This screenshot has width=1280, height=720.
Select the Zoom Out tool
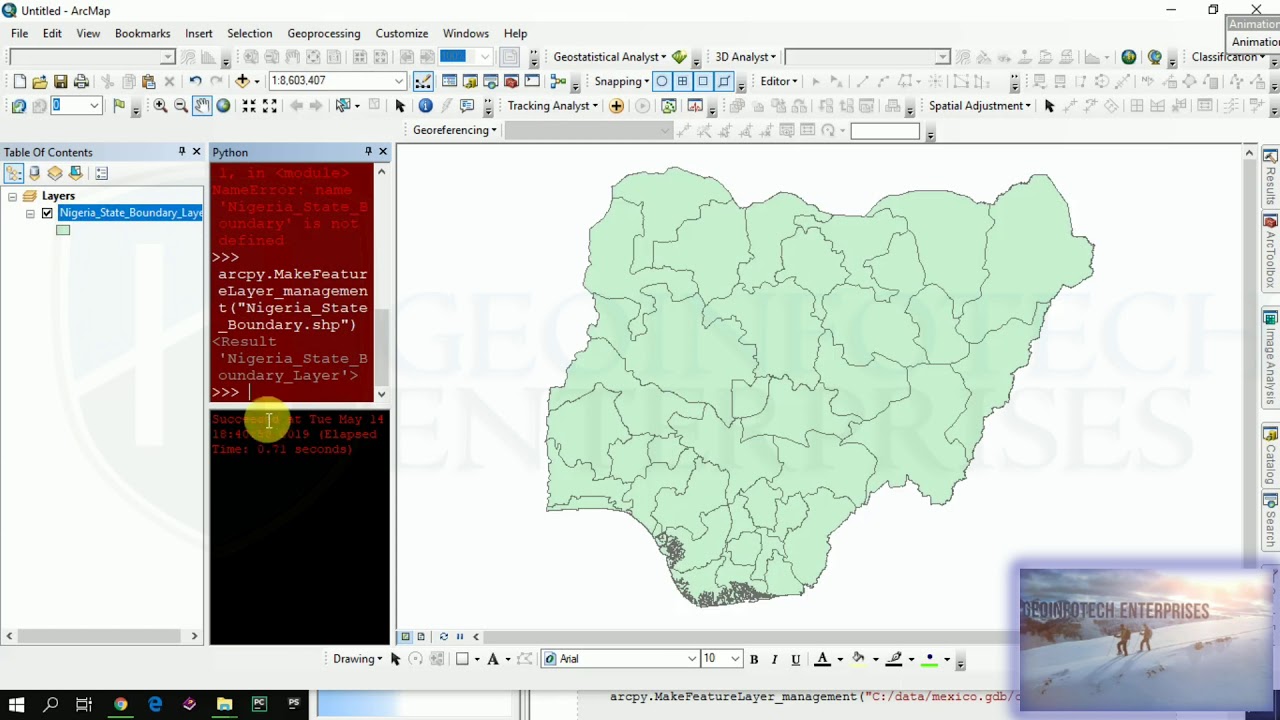pyautogui.click(x=181, y=105)
